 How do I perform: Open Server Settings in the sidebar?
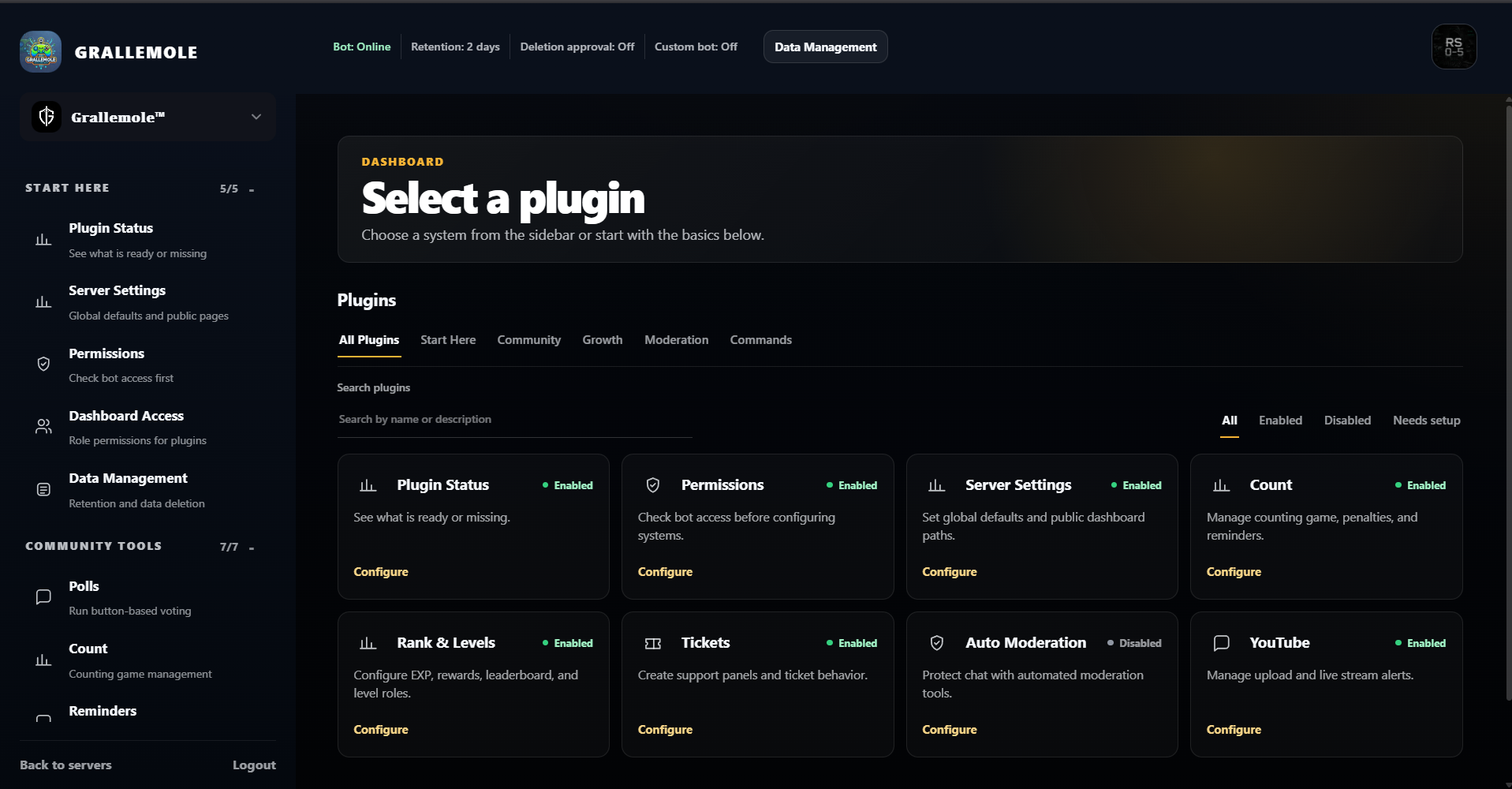coord(147,302)
